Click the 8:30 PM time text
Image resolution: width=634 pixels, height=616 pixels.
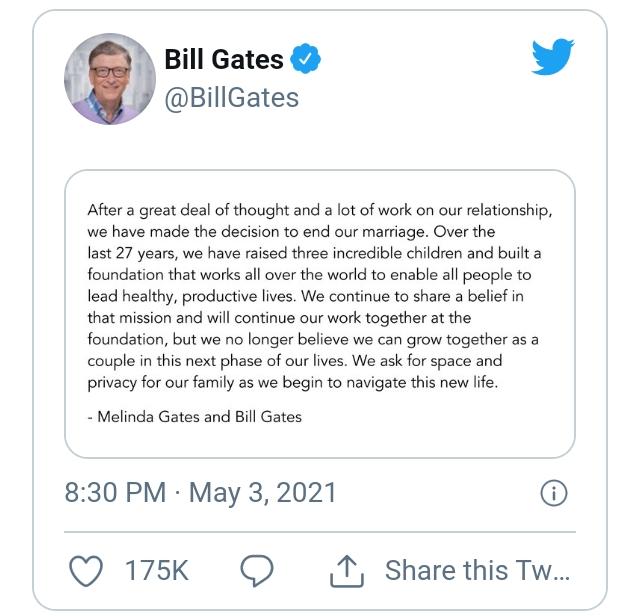click(115, 493)
